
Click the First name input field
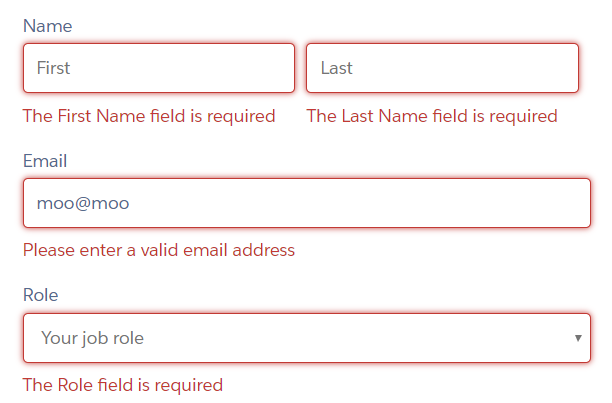[x=158, y=68]
